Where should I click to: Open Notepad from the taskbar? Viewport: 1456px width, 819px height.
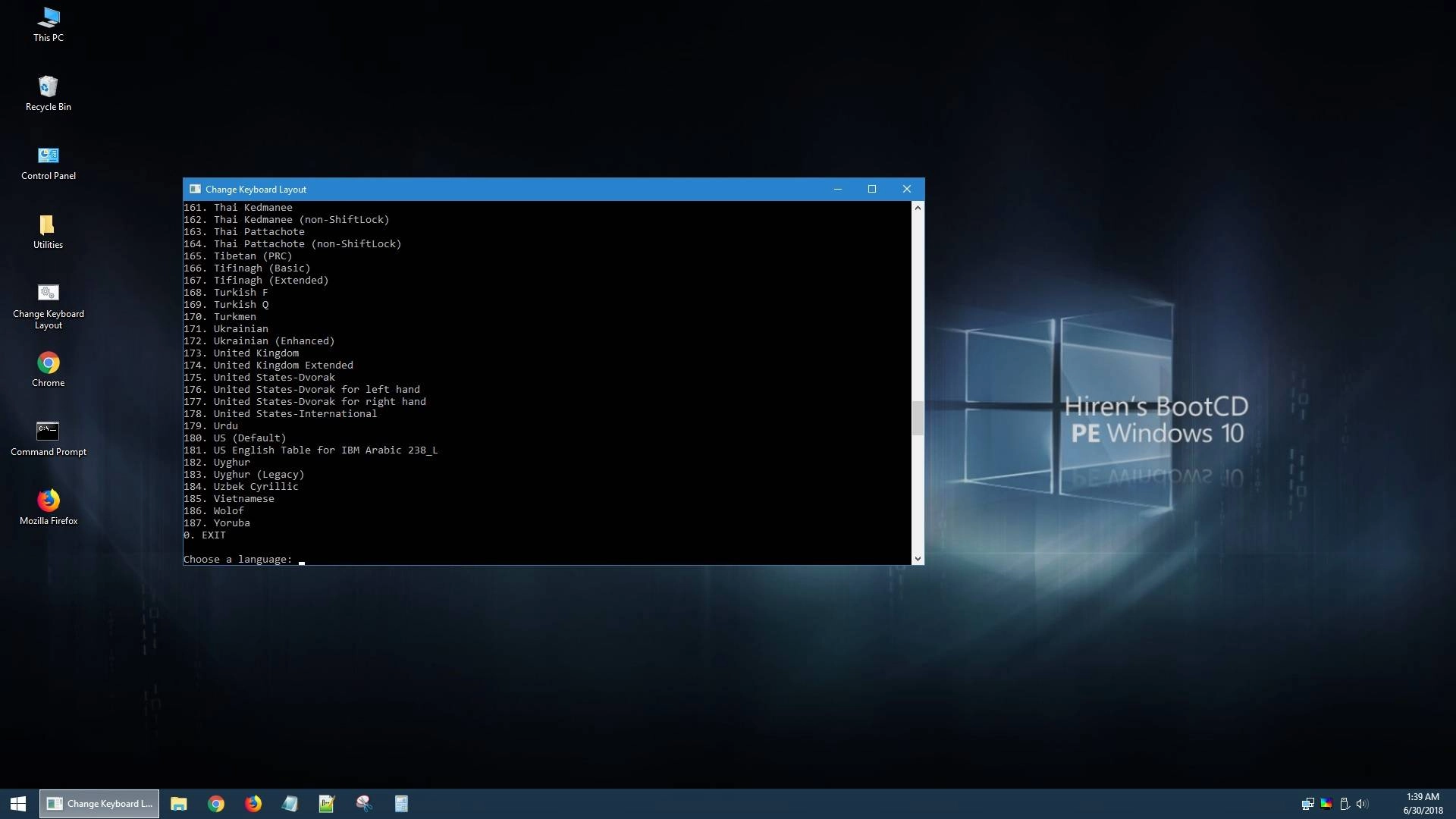290,803
